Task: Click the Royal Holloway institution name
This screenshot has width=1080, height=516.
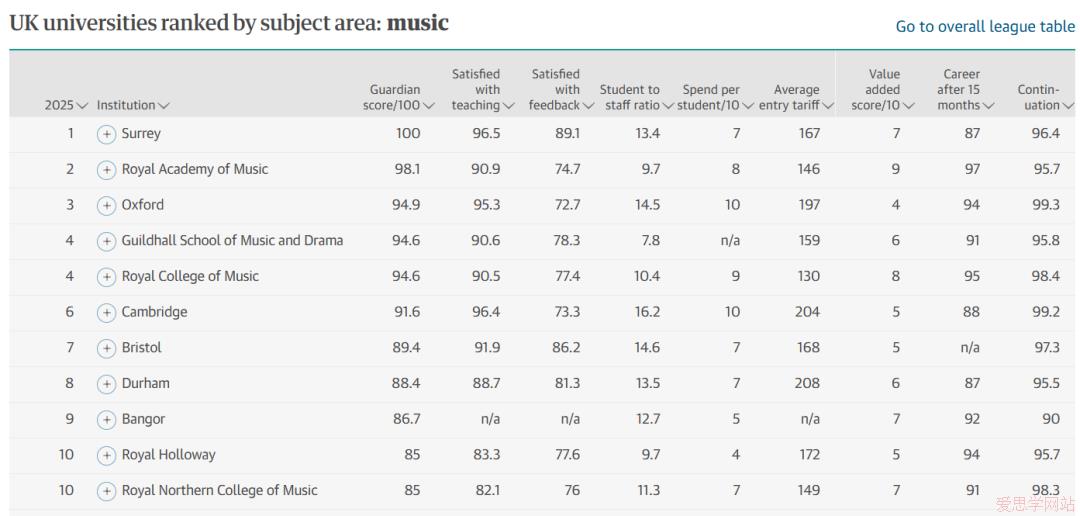Action: [169, 455]
